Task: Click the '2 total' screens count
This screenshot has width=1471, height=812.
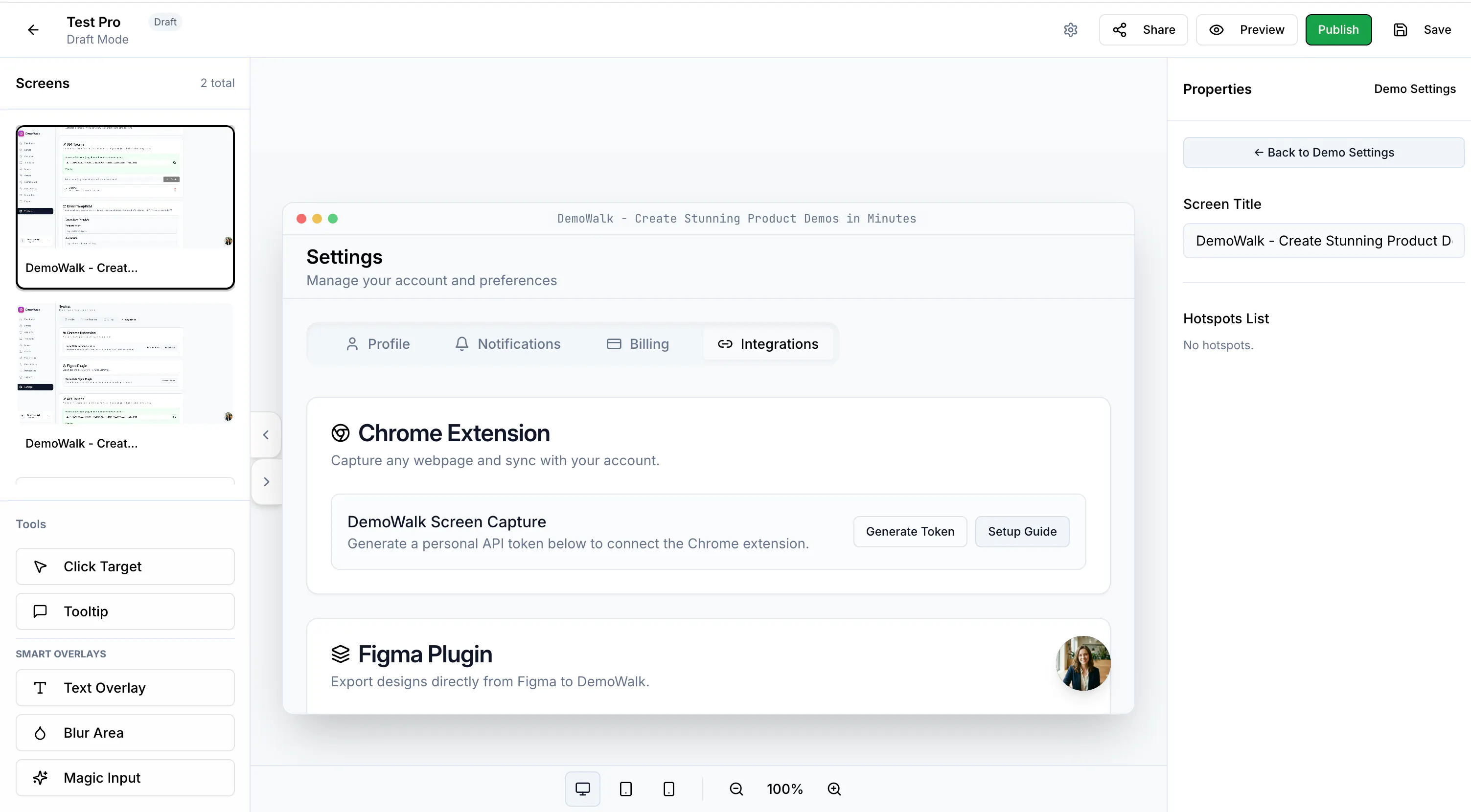Action: pyautogui.click(x=217, y=83)
